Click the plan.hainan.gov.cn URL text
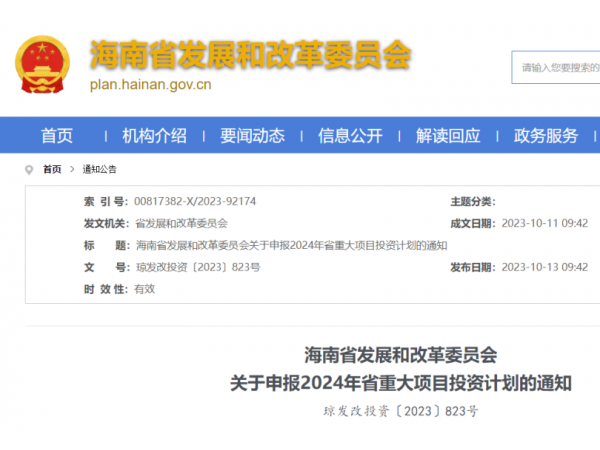Viewport: 600px width, 450px height. pos(151,86)
